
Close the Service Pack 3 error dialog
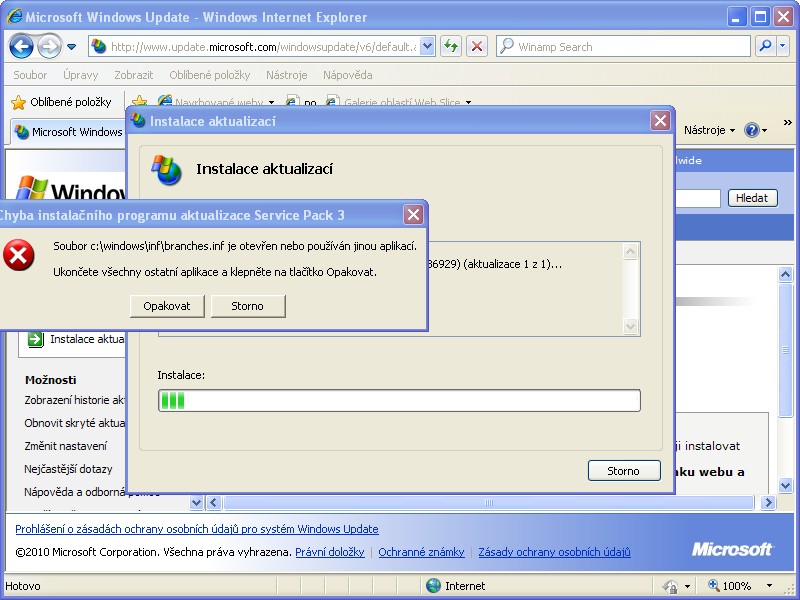tap(413, 215)
